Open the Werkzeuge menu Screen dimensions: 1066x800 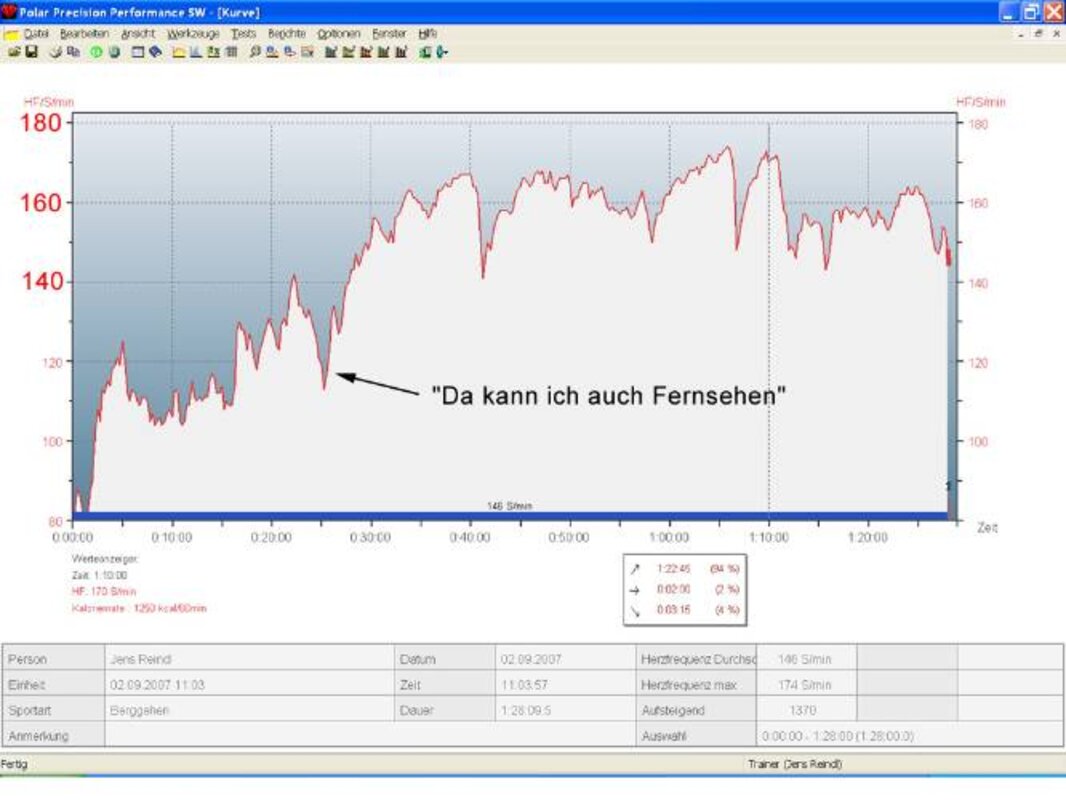coord(193,33)
